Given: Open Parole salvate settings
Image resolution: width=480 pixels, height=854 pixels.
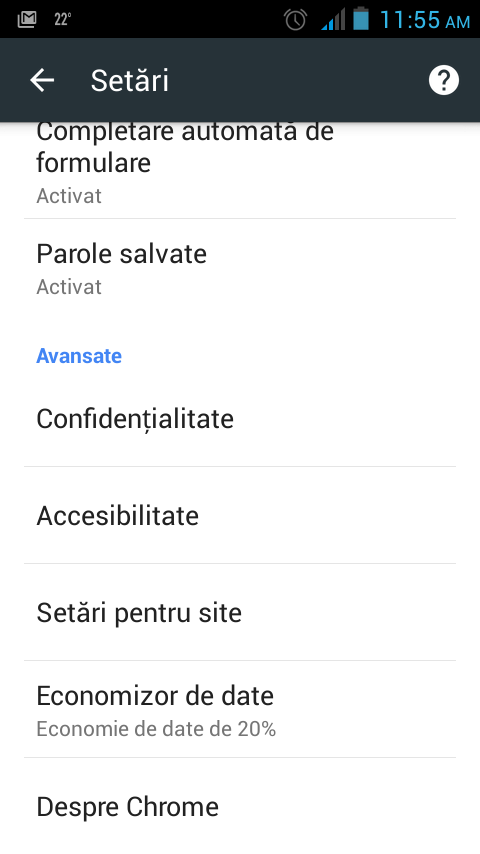Looking at the screenshot, I should click(240, 267).
